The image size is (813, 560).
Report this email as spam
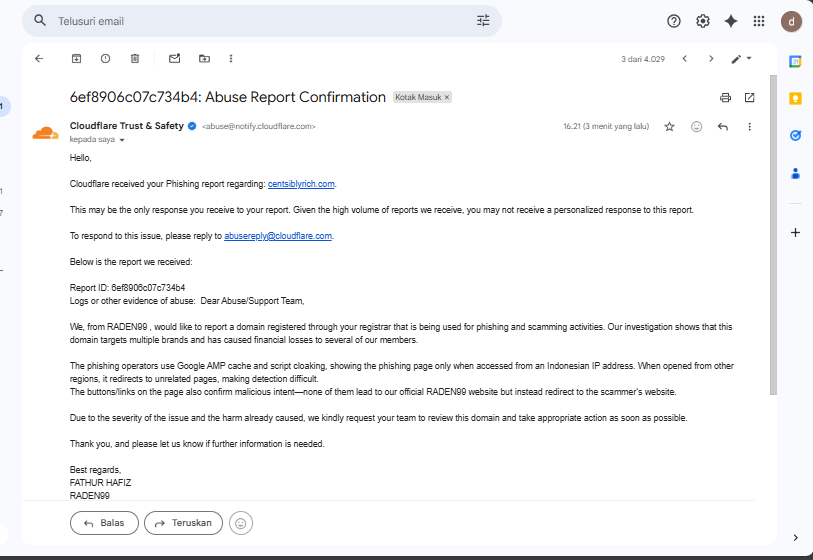[x=105, y=59]
